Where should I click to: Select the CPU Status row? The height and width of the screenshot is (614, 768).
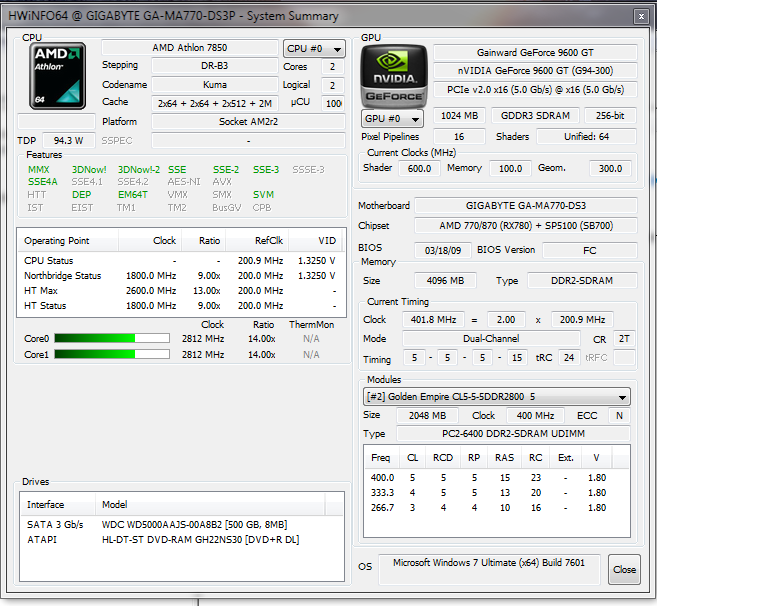[181, 261]
